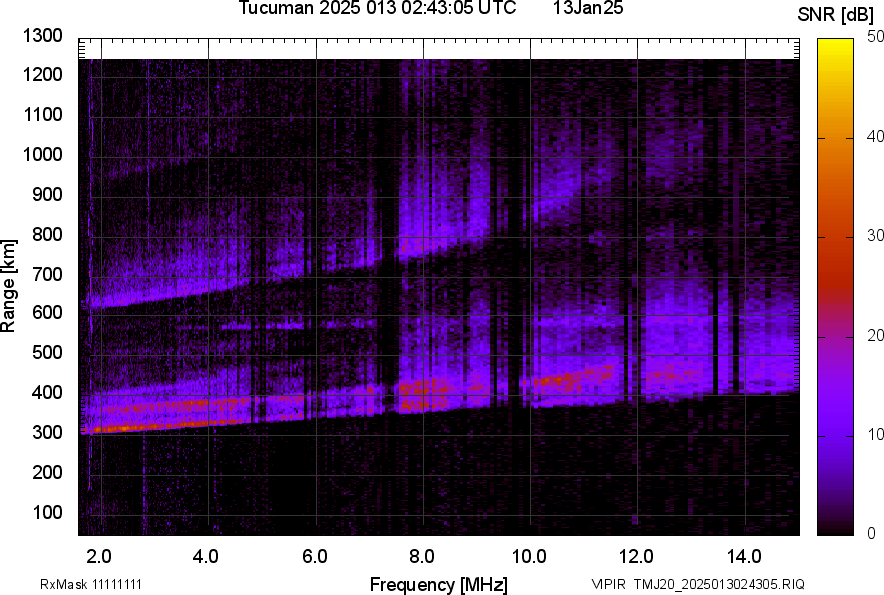Screen dimensions: 884x595
Task: Click the range tick label '1000'
Action: (42, 154)
